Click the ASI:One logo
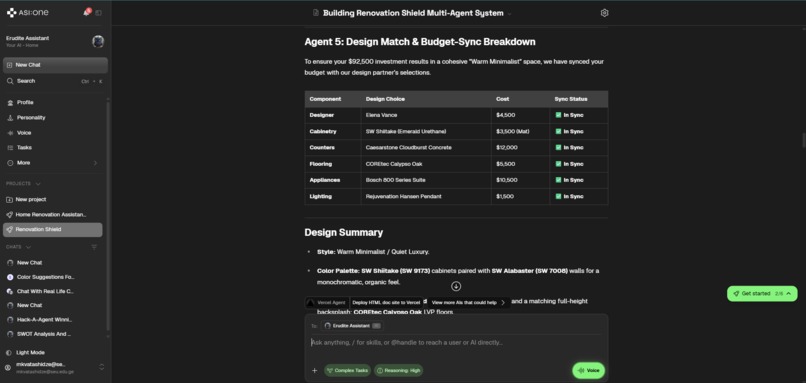Screen dimensions: 806x383 click(27, 12)
